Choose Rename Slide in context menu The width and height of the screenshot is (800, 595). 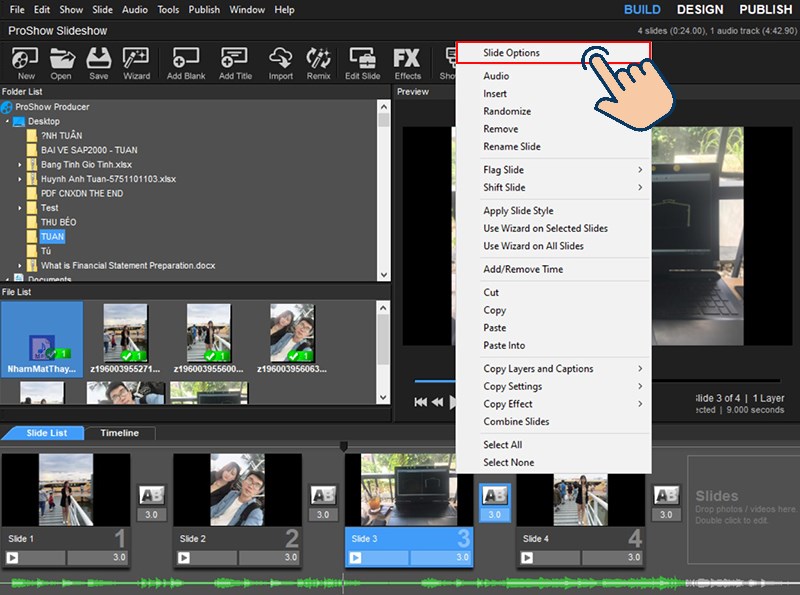(x=553, y=146)
